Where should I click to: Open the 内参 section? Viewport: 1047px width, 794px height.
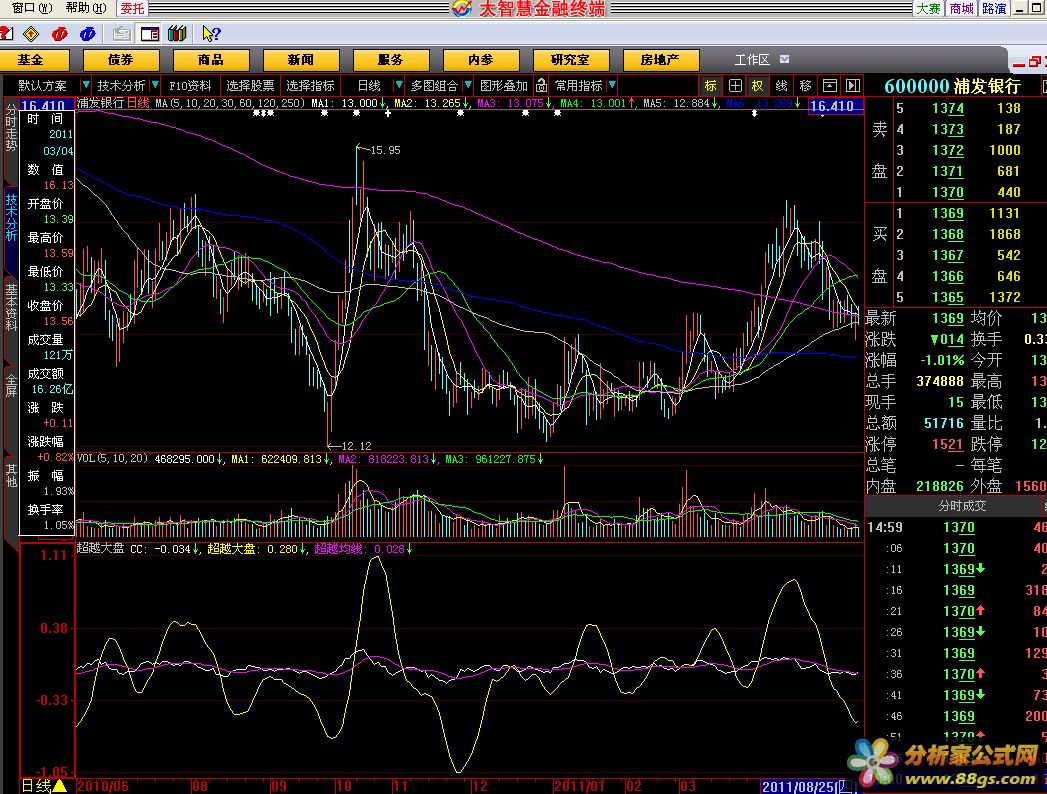(481, 60)
